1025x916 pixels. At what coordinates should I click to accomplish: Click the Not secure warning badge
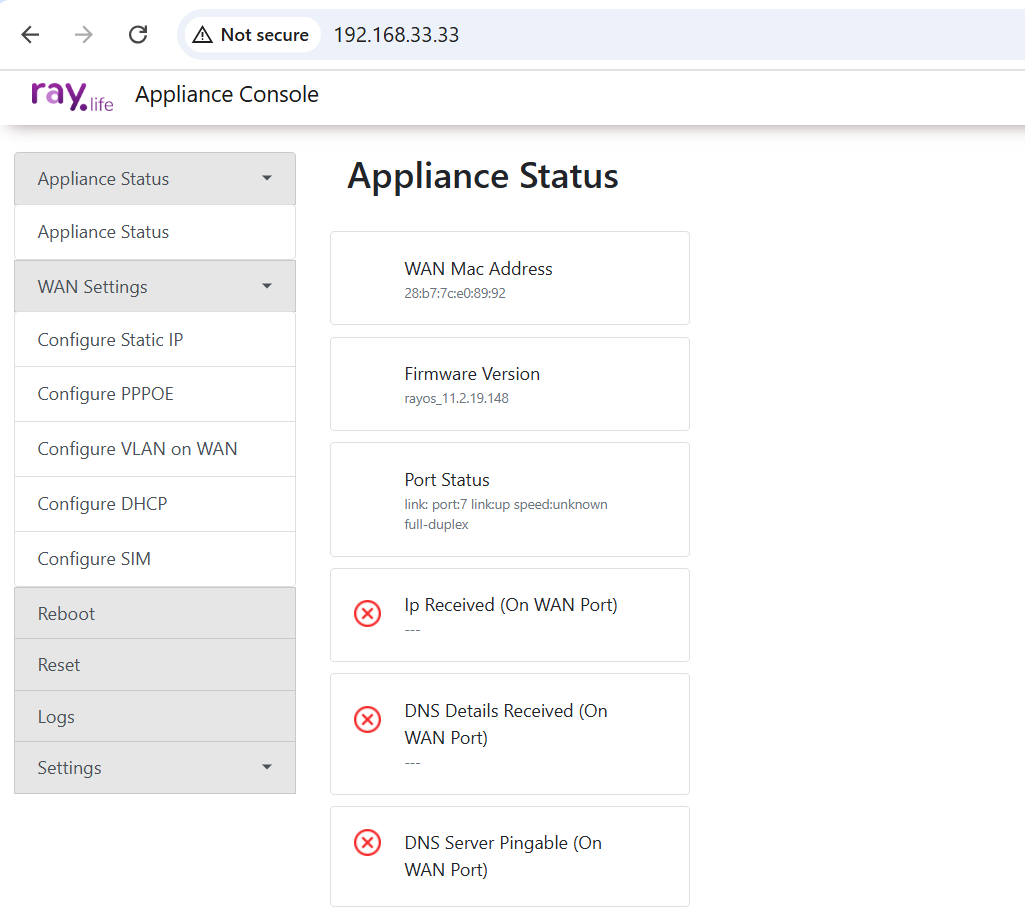point(251,35)
